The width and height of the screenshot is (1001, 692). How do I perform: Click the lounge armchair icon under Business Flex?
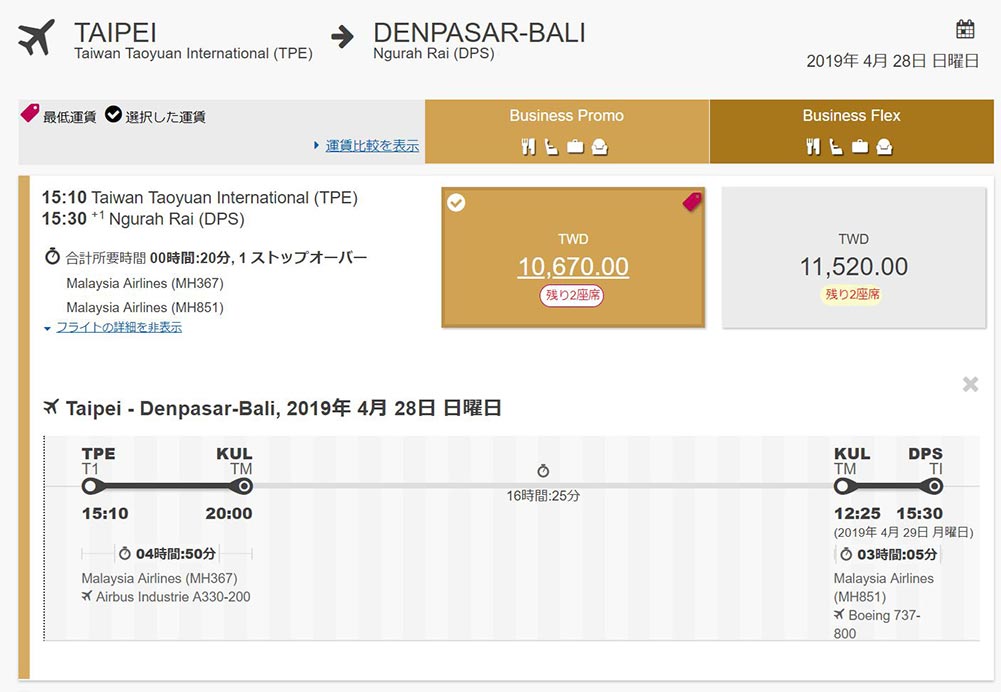pos(884,147)
